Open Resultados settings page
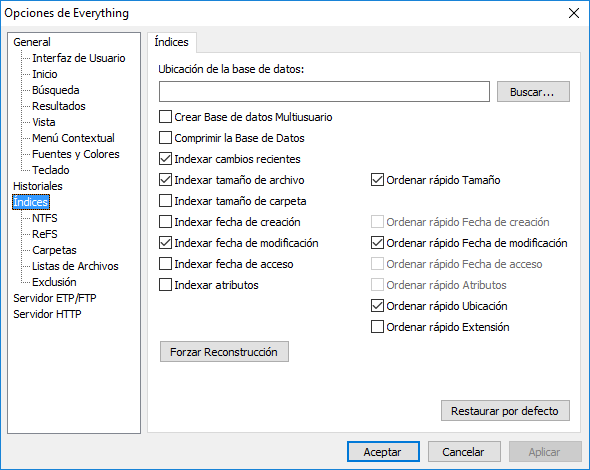The height and width of the screenshot is (470, 590). [x=59, y=106]
